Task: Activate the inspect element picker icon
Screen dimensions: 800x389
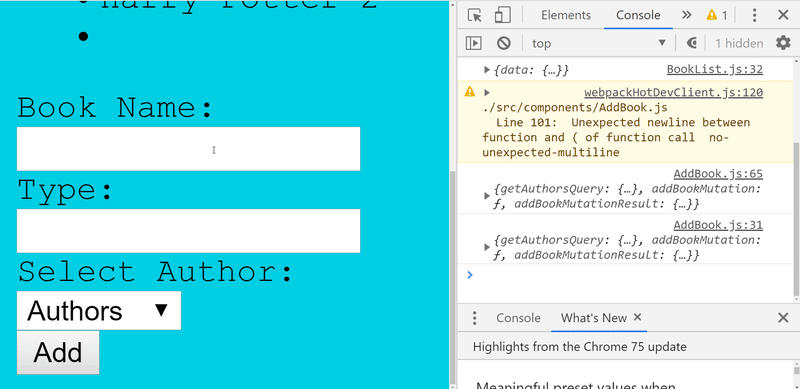Action: 474,15
